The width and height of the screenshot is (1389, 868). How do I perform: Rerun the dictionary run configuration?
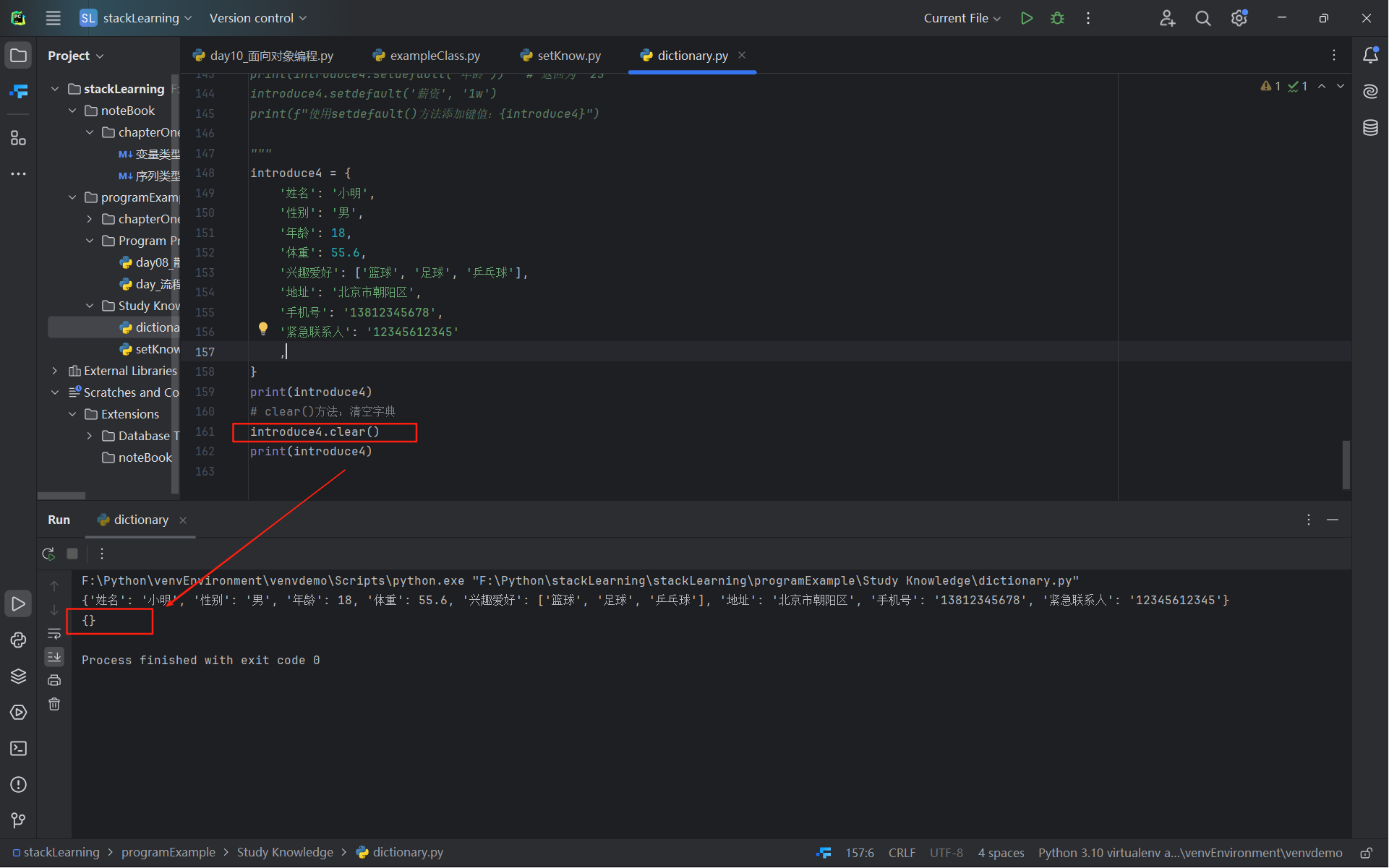[x=48, y=554]
